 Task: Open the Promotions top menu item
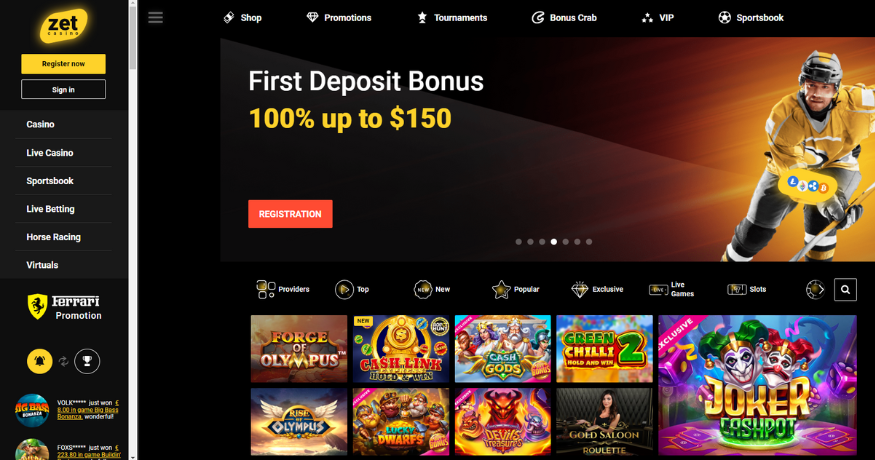[339, 18]
